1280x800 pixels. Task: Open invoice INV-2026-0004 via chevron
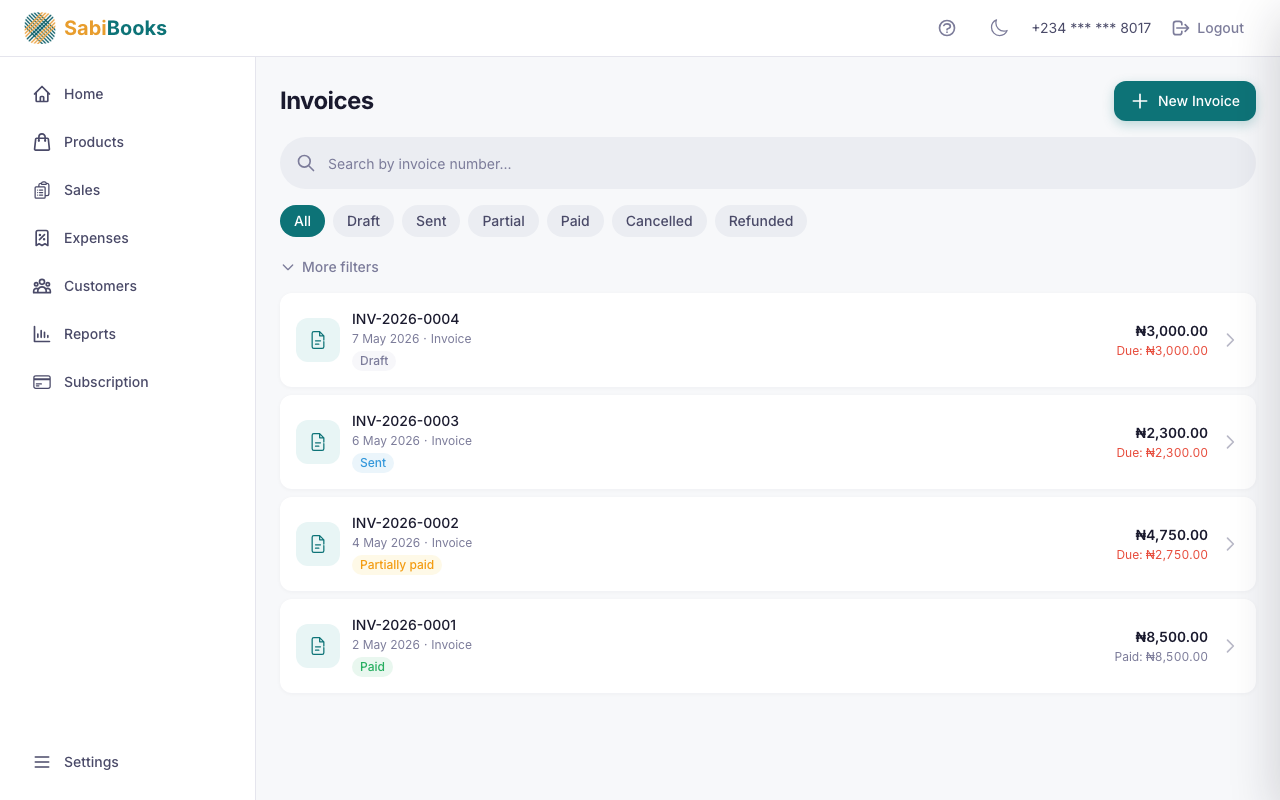(1230, 340)
